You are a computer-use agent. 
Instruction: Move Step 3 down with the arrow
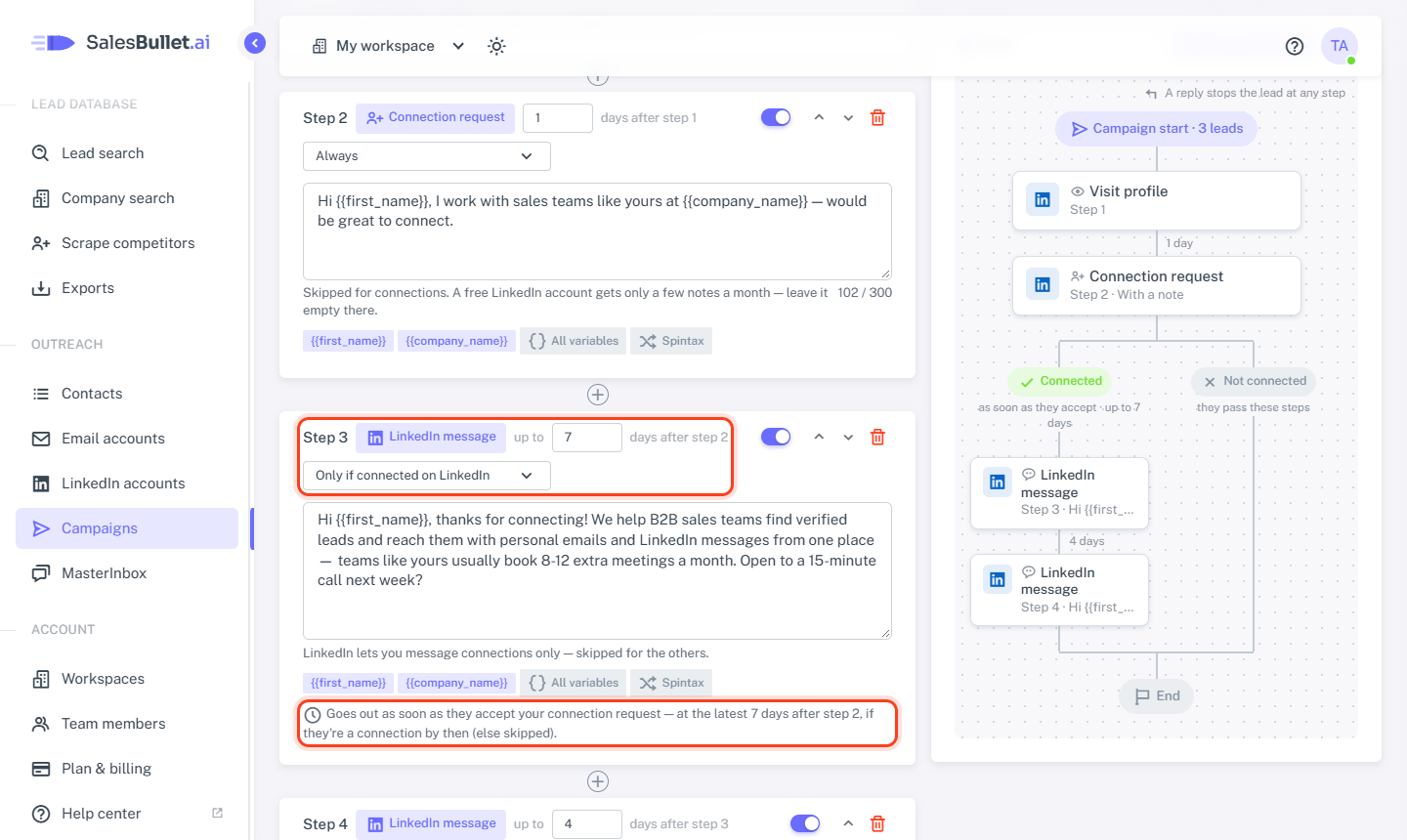[848, 437]
